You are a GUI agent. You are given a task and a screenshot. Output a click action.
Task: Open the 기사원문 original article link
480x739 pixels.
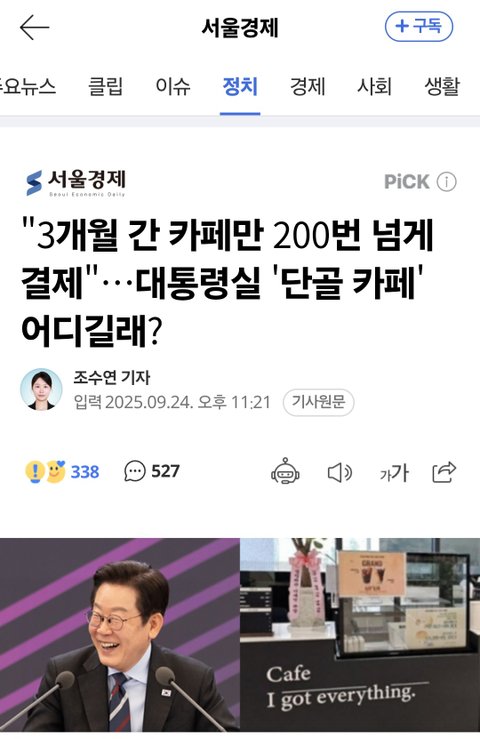tap(318, 402)
